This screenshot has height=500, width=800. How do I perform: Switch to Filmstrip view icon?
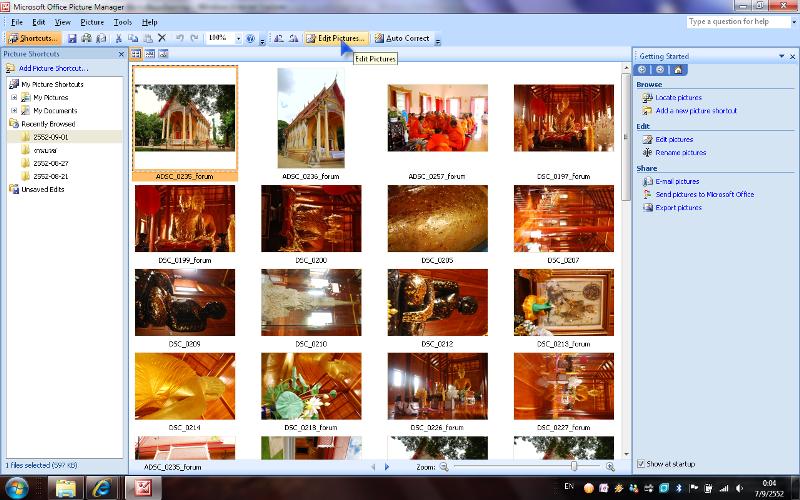click(x=149, y=54)
